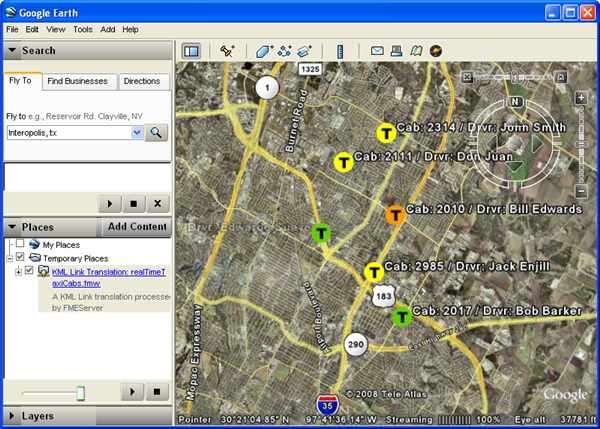
Task: Show in Google Maps icon
Action: [416, 51]
